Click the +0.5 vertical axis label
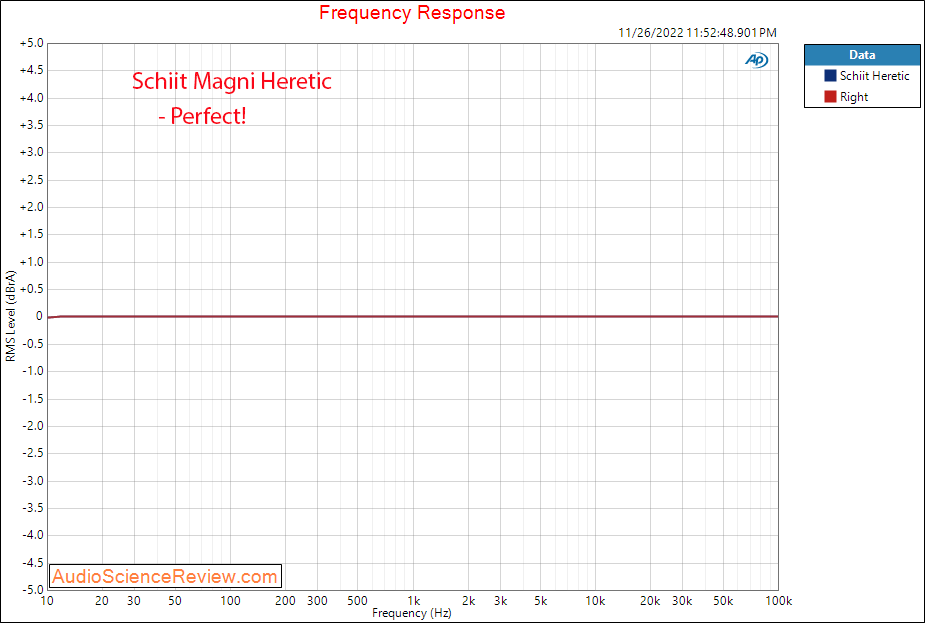Viewport: 925px width, 623px height. [31, 289]
